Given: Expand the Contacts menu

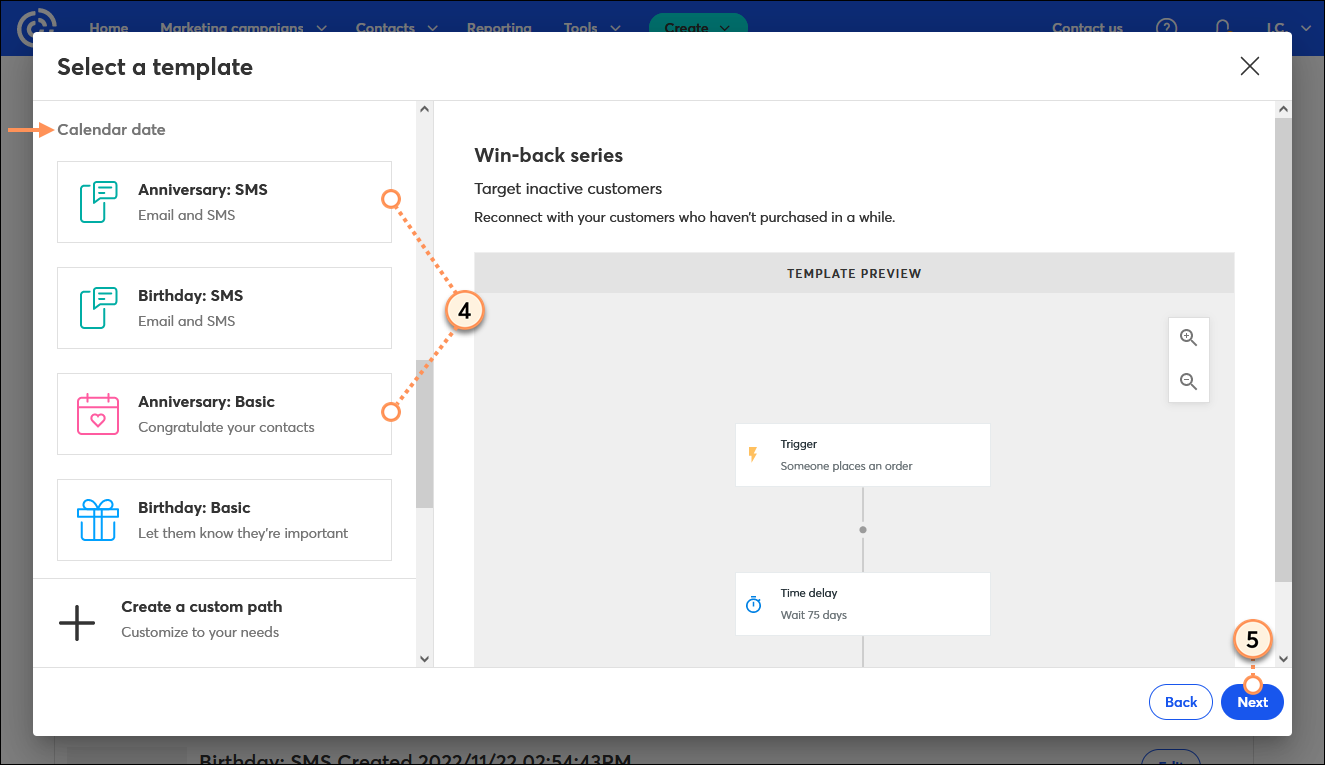Looking at the screenshot, I should [396, 28].
